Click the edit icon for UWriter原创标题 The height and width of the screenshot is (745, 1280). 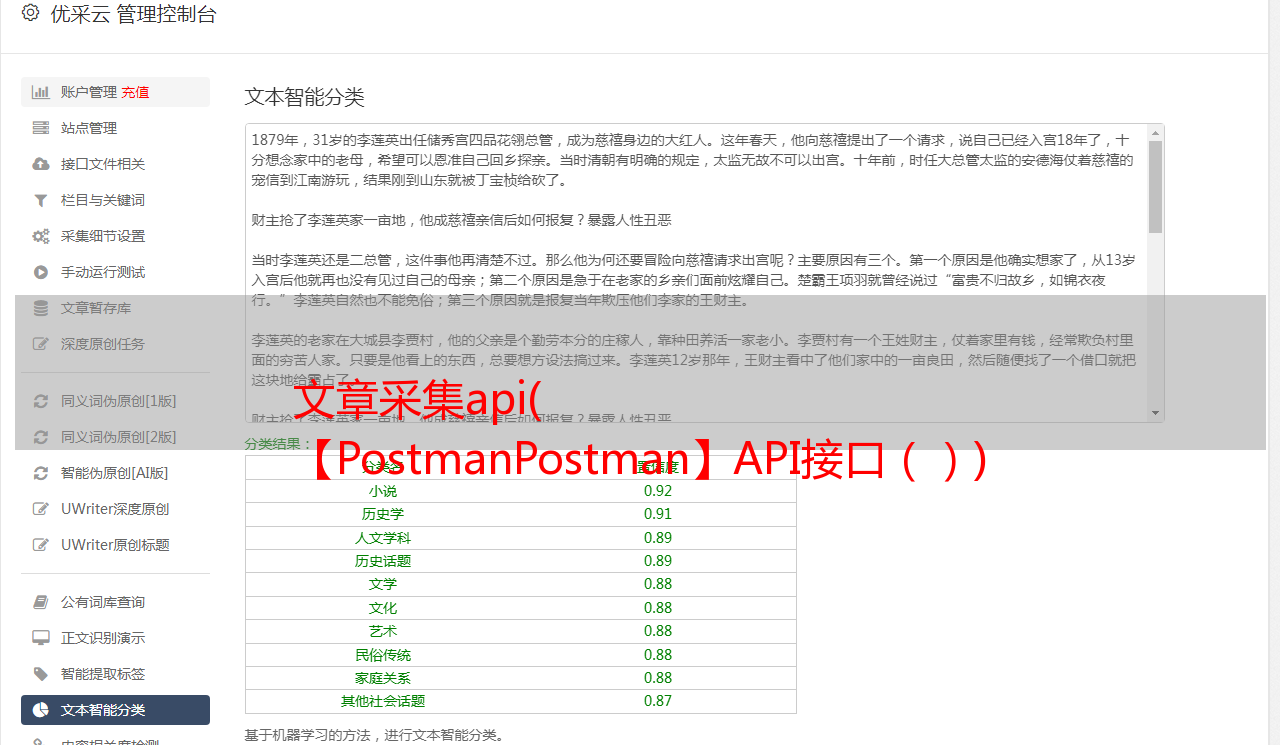(41, 545)
